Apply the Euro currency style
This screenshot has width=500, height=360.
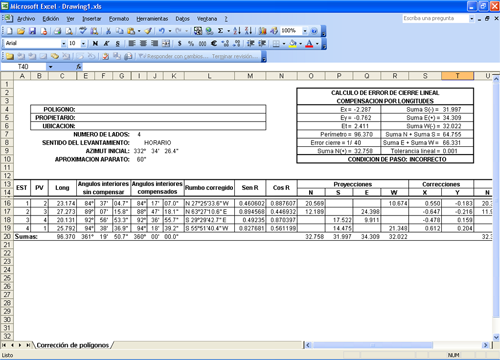coord(214,43)
